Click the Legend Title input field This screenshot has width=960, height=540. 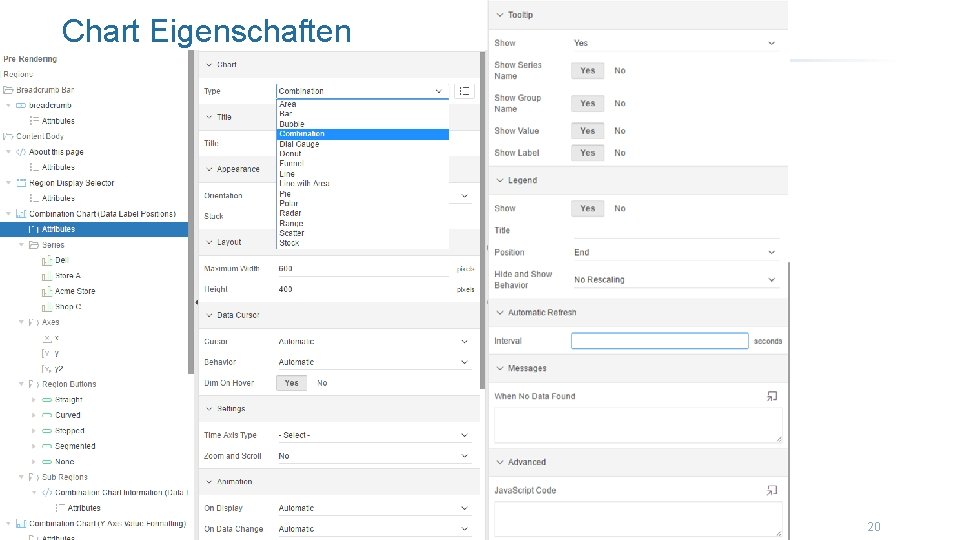pyautogui.click(x=676, y=230)
